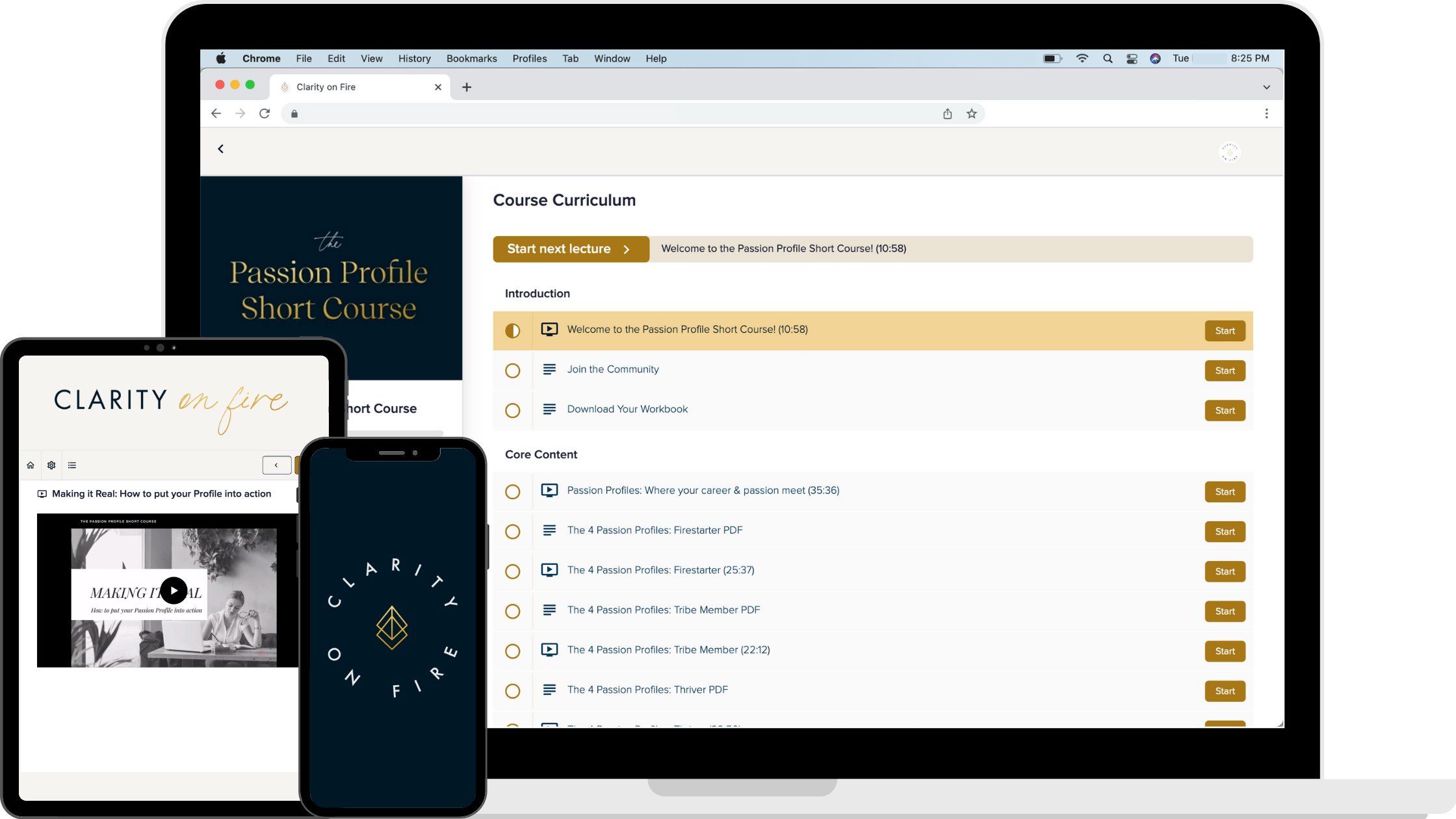
Task: Start the Passion Profiles Where career meets video
Action: click(1224, 491)
